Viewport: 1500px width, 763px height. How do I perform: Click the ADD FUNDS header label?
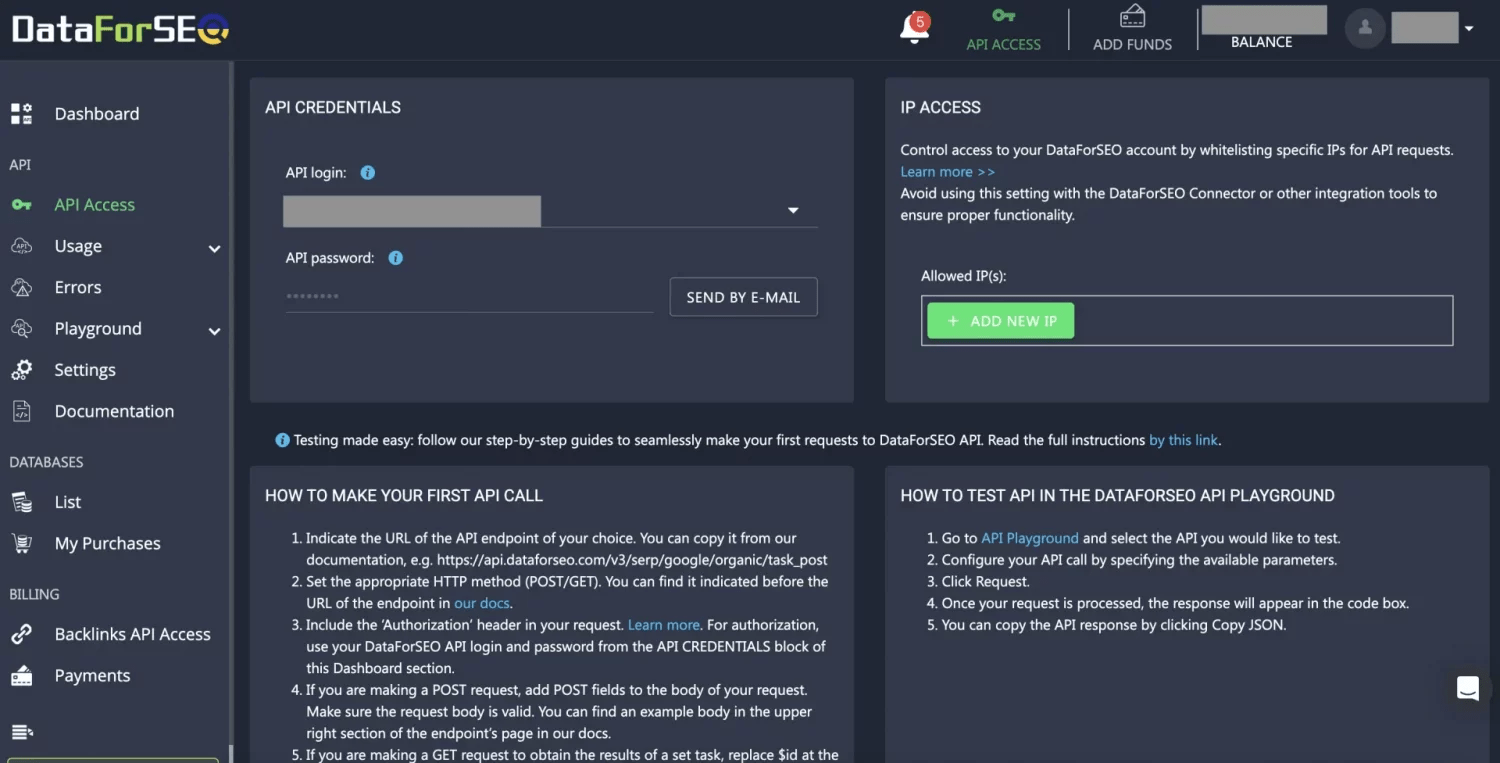pyautogui.click(x=1132, y=44)
